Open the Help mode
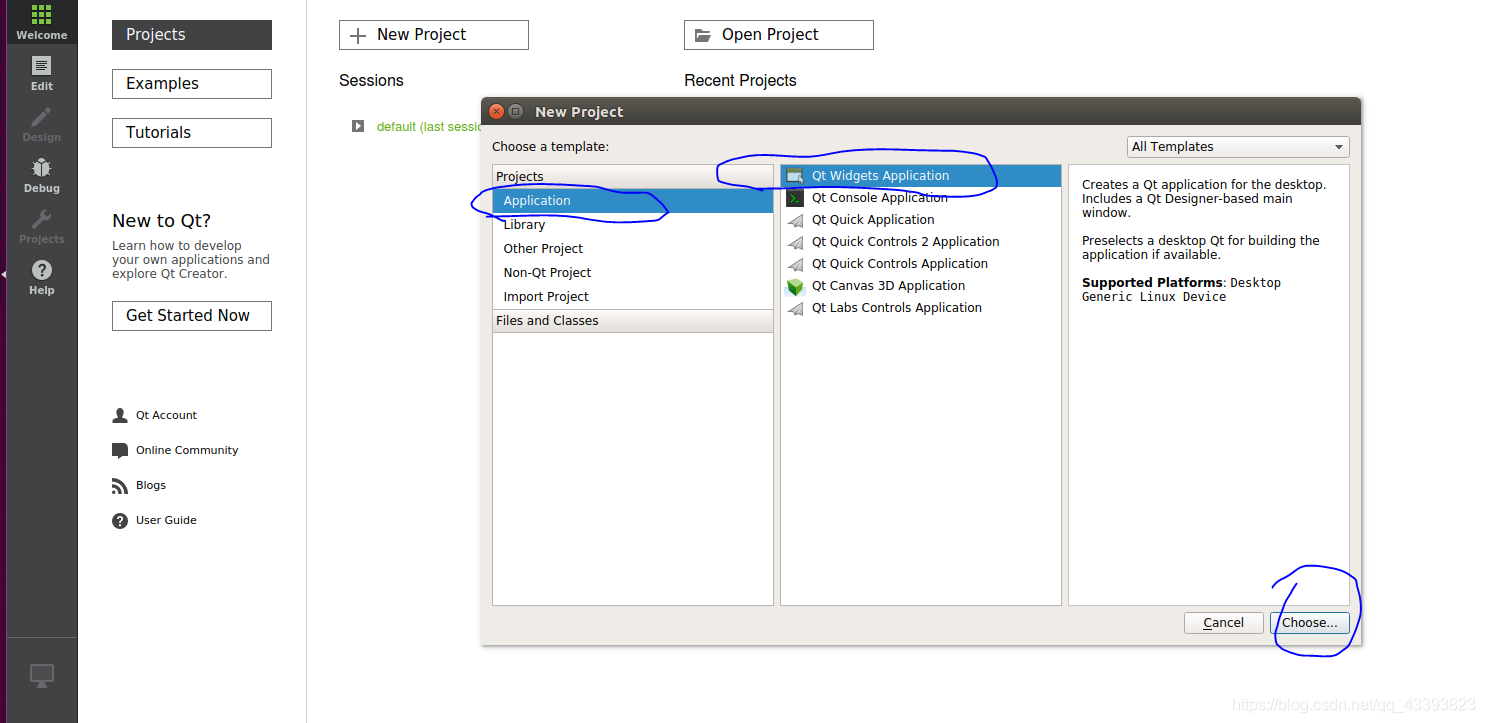 pos(42,277)
